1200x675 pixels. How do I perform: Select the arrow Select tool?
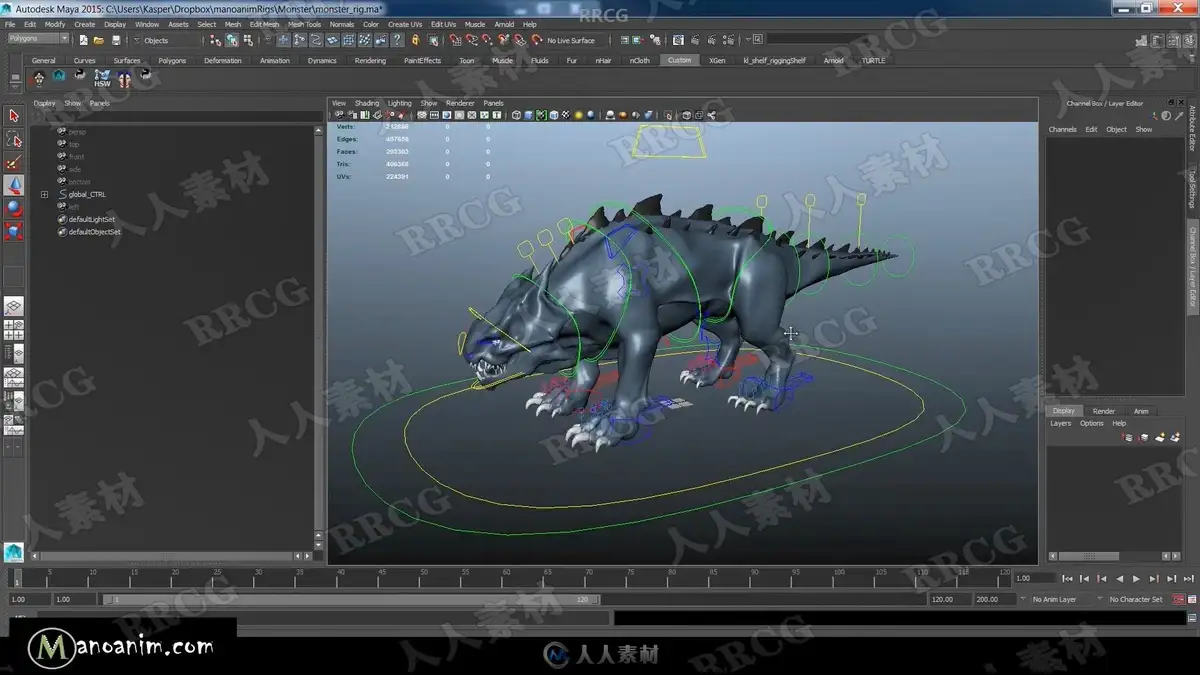click(x=14, y=116)
